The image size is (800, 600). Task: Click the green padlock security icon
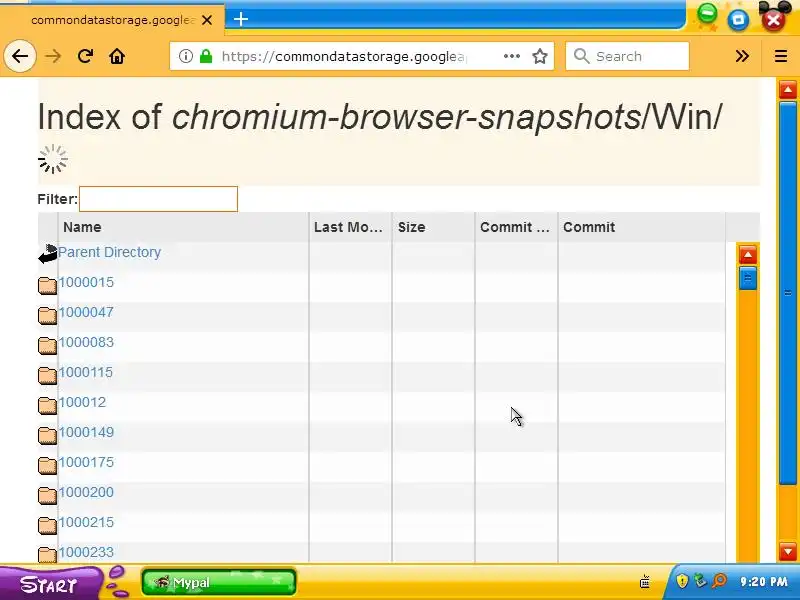206,56
